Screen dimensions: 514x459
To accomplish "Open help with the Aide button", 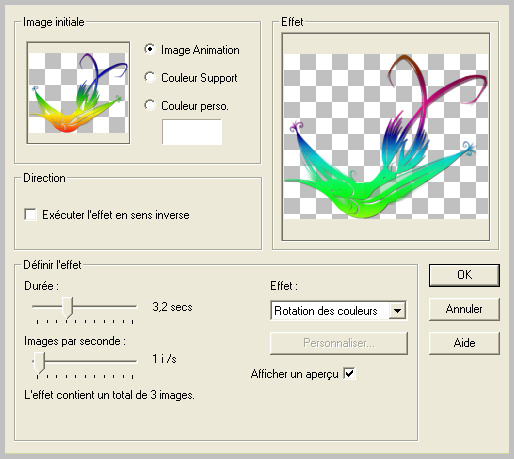I will click(x=464, y=343).
